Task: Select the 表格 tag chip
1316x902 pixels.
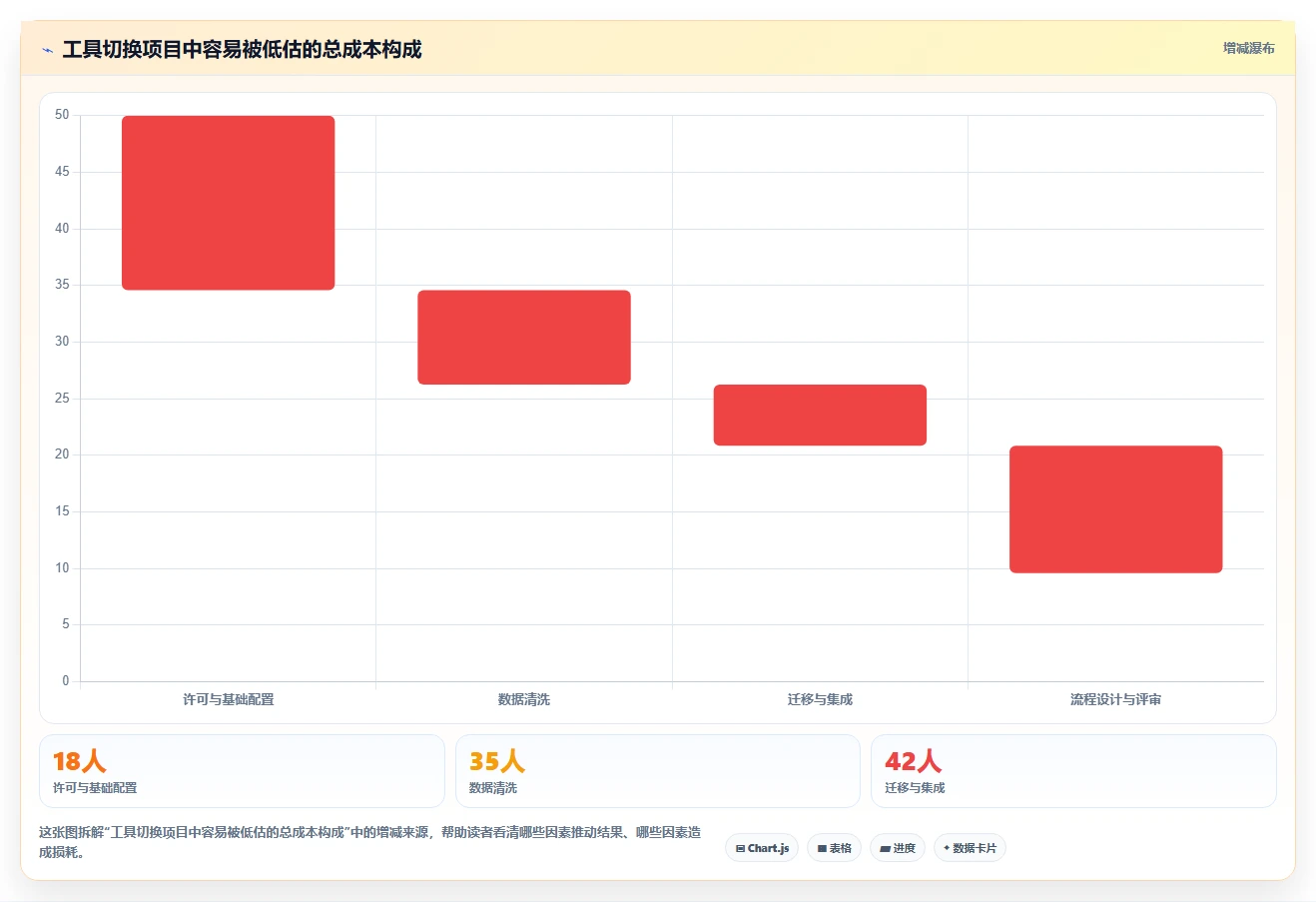Action: [x=834, y=848]
